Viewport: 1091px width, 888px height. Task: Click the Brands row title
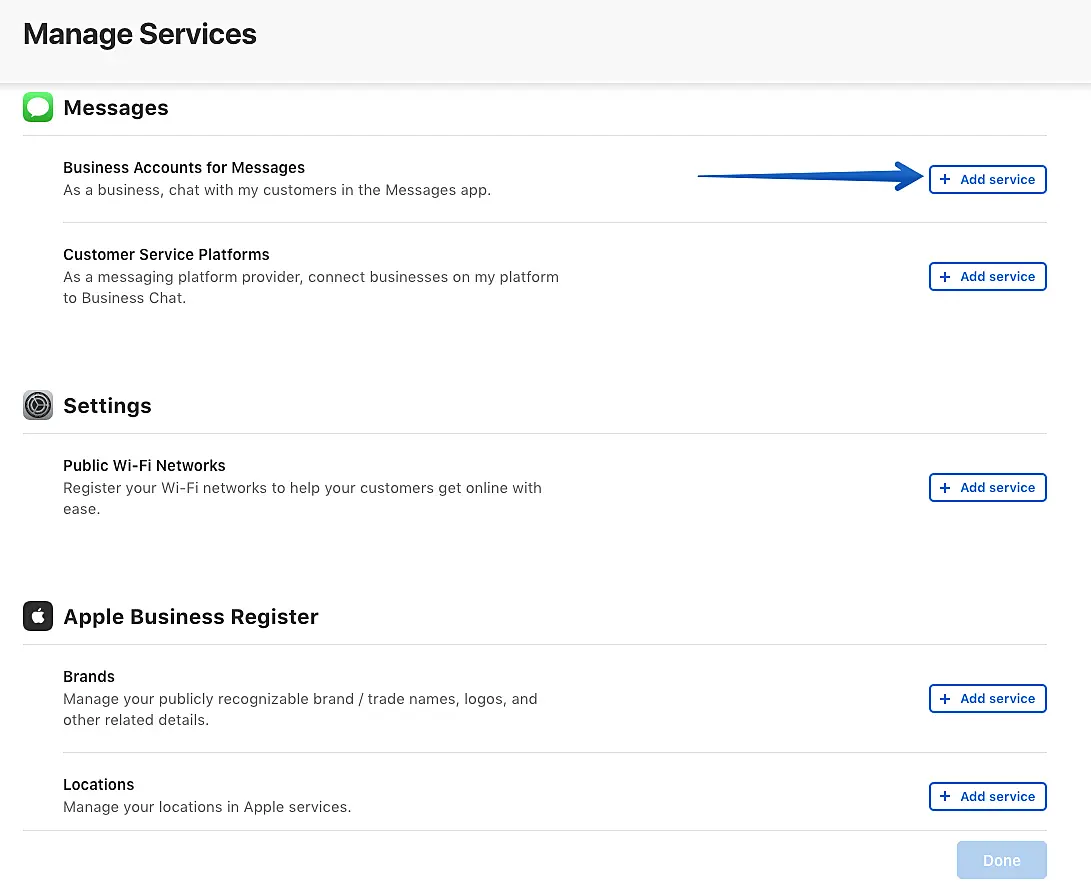coord(89,677)
